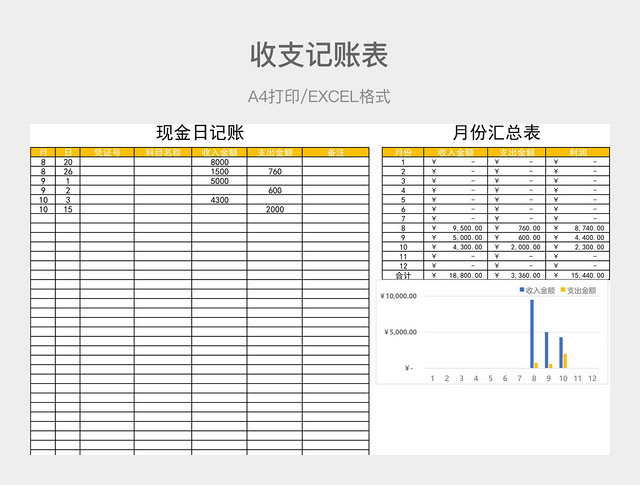Click the income cell showing 1500

point(219,171)
